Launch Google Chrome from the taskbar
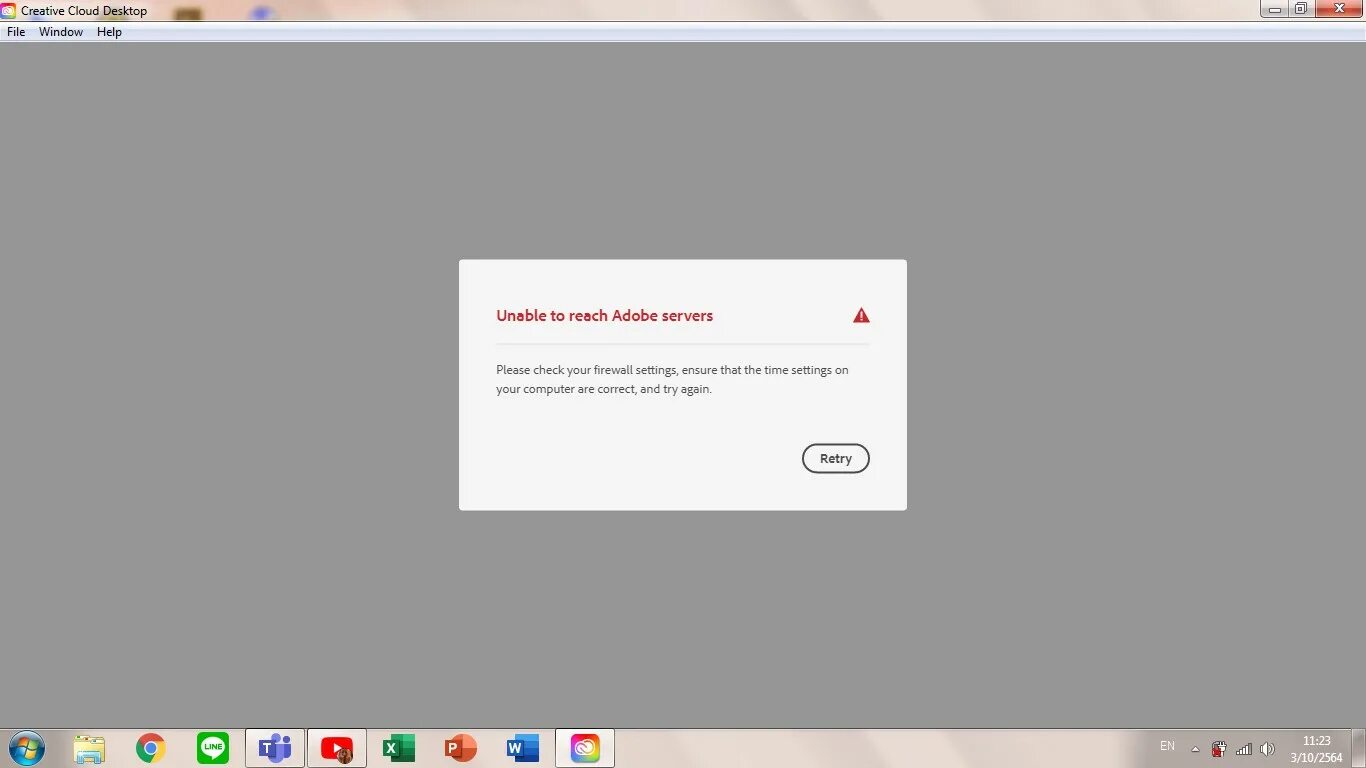1366x768 pixels. point(151,748)
